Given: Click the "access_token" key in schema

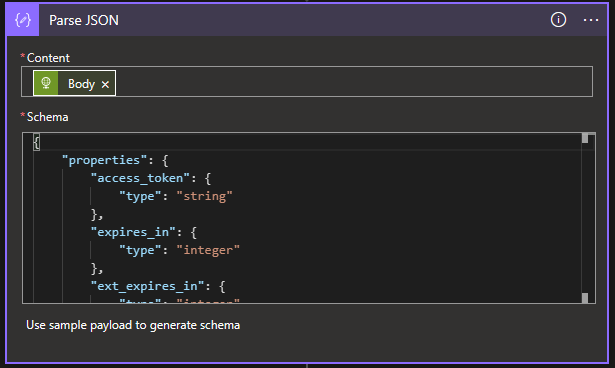Looking at the screenshot, I should (140, 178).
